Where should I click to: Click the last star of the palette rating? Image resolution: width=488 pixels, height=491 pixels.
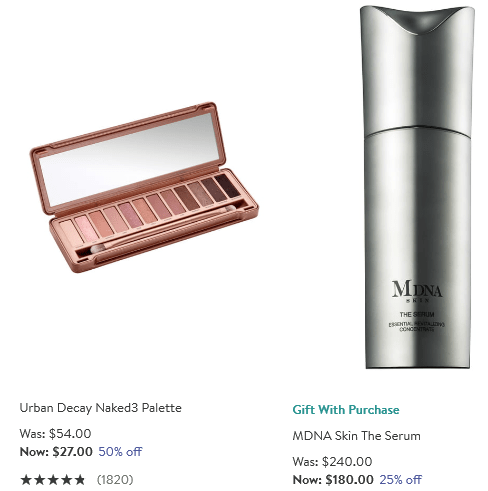click(x=79, y=480)
